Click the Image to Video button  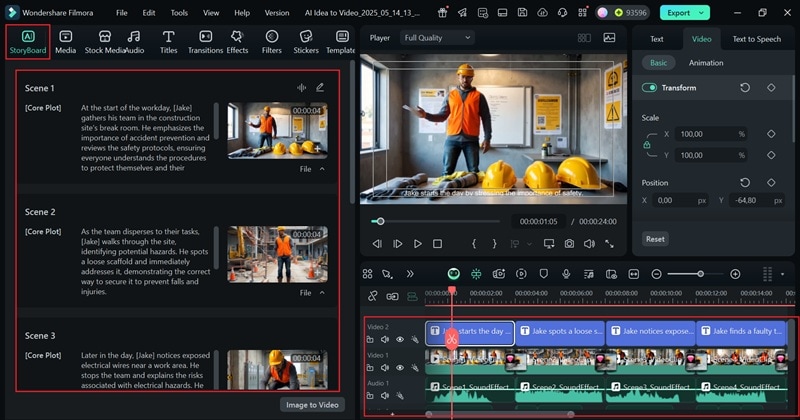coord(312,405)
